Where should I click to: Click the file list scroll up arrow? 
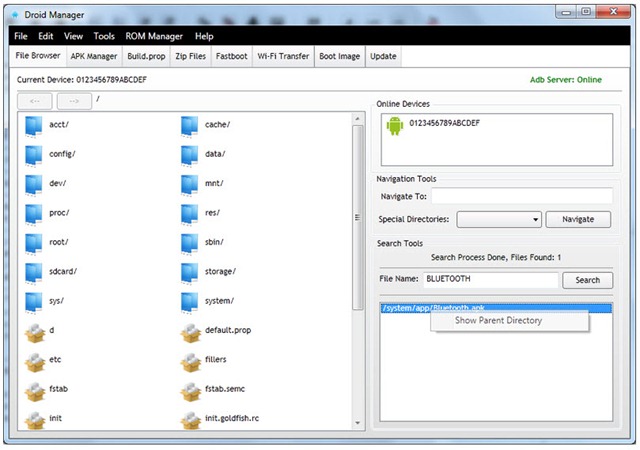pos(358,119)
